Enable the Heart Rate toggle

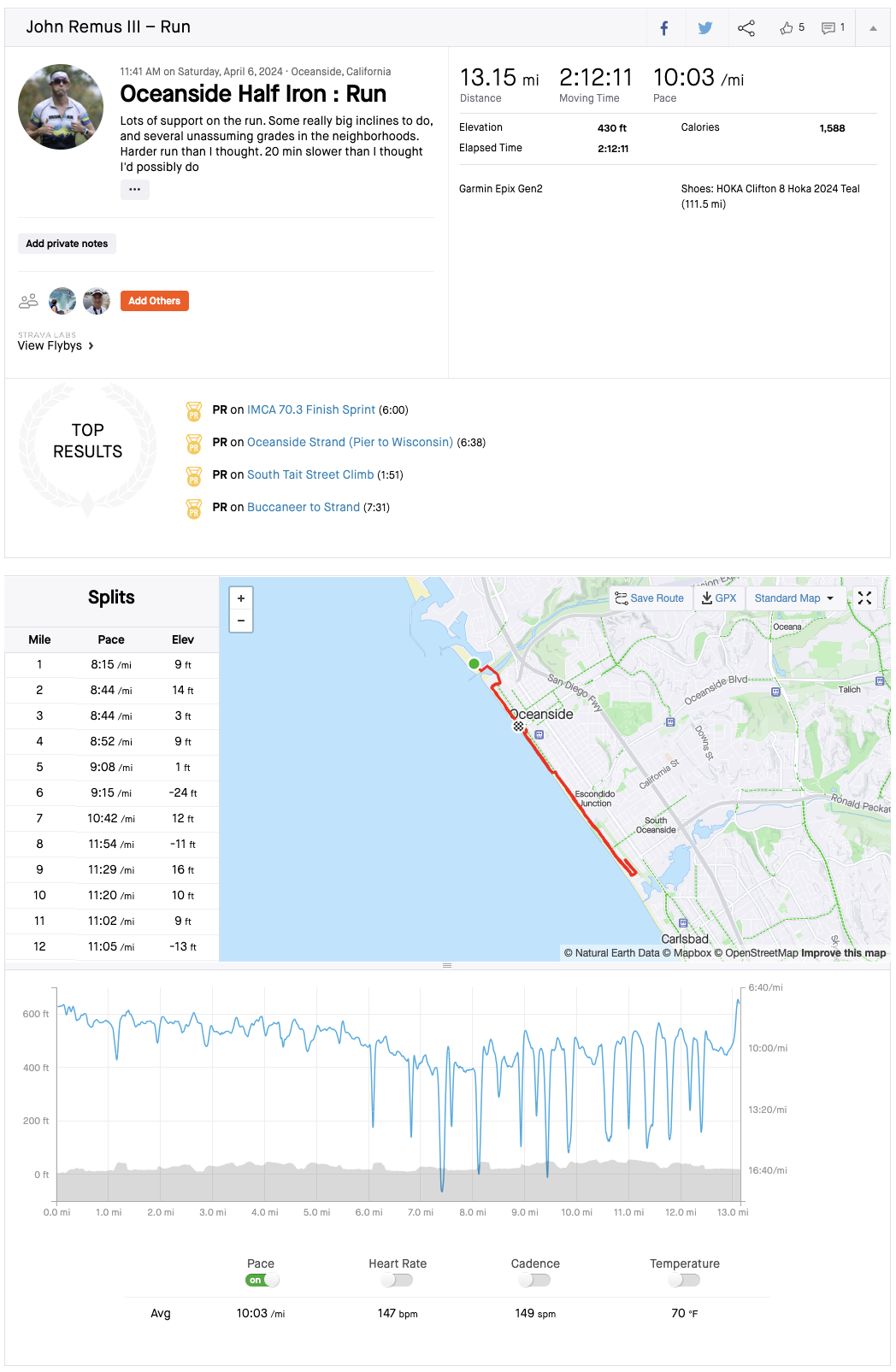coord(398,1280)
